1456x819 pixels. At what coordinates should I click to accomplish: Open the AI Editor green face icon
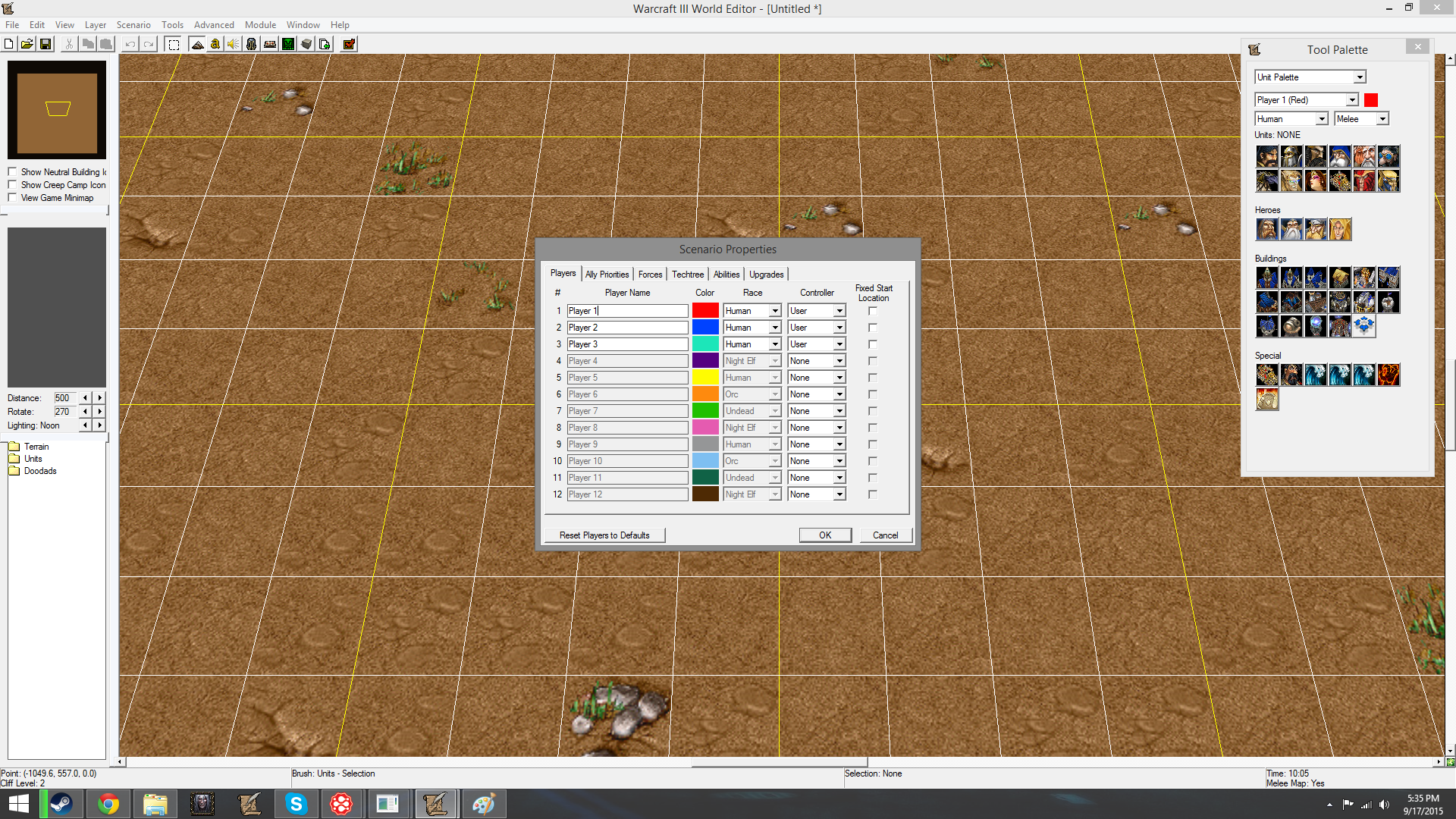click(288, 44)
